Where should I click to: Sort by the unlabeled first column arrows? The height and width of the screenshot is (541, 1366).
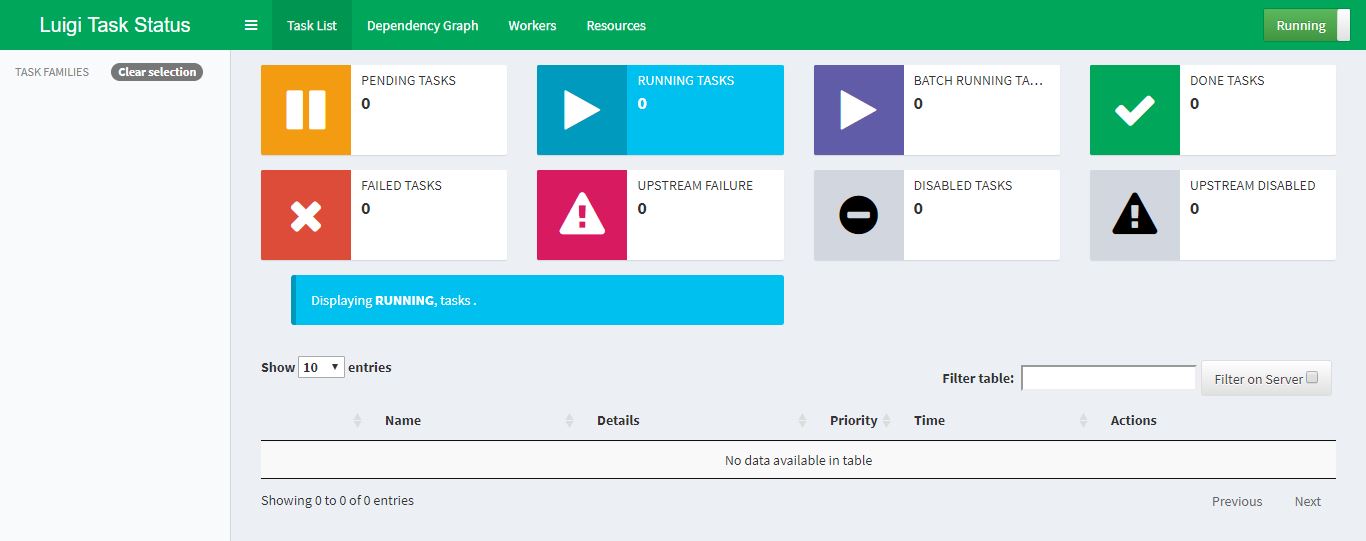[357, 421]
